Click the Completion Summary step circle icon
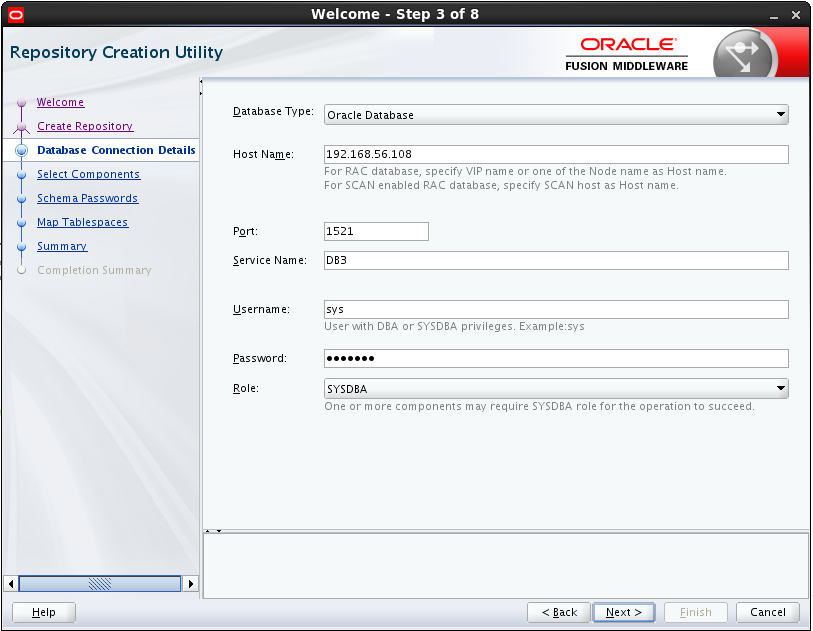The width and height of the screenshot is (813, 631). pyautogui.click(x=21, y=270)
